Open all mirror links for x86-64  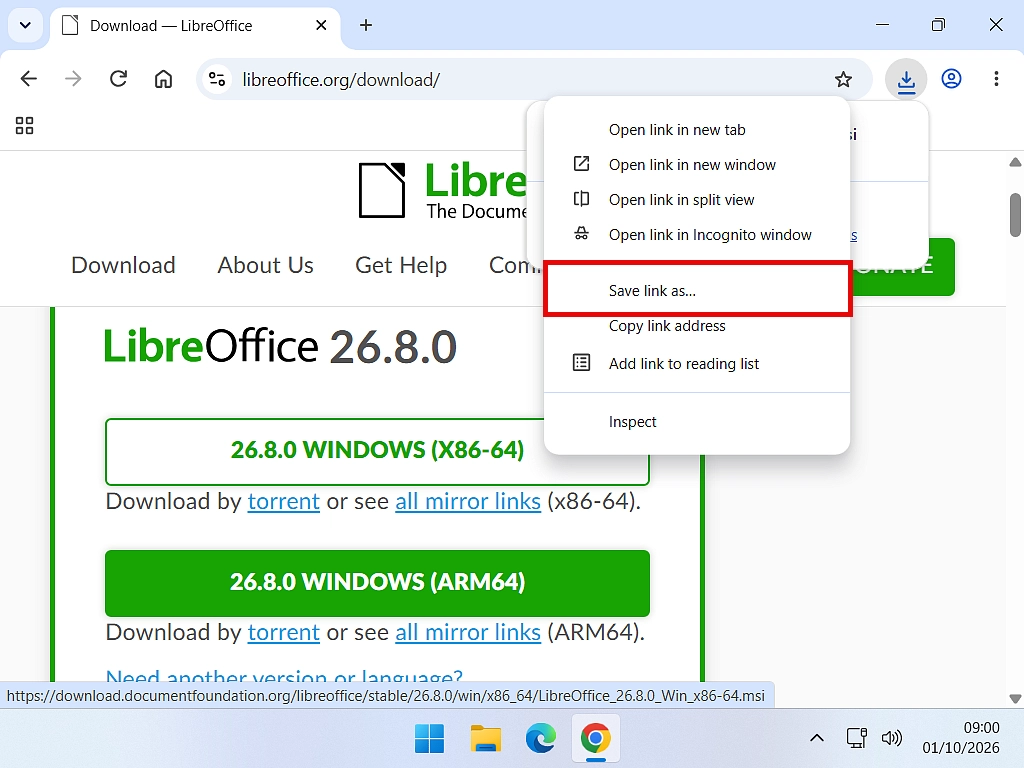[468, 502]
